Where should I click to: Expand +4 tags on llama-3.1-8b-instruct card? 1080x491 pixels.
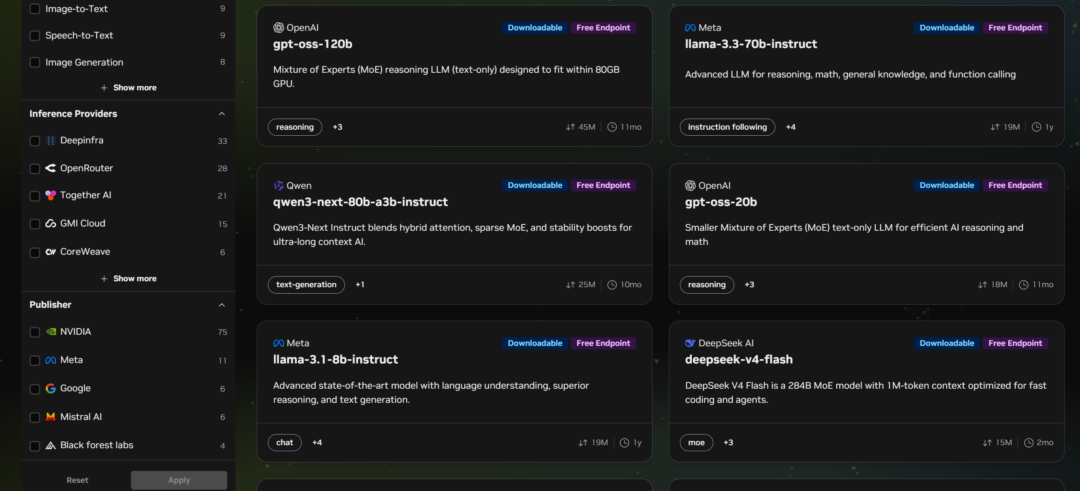317,443
